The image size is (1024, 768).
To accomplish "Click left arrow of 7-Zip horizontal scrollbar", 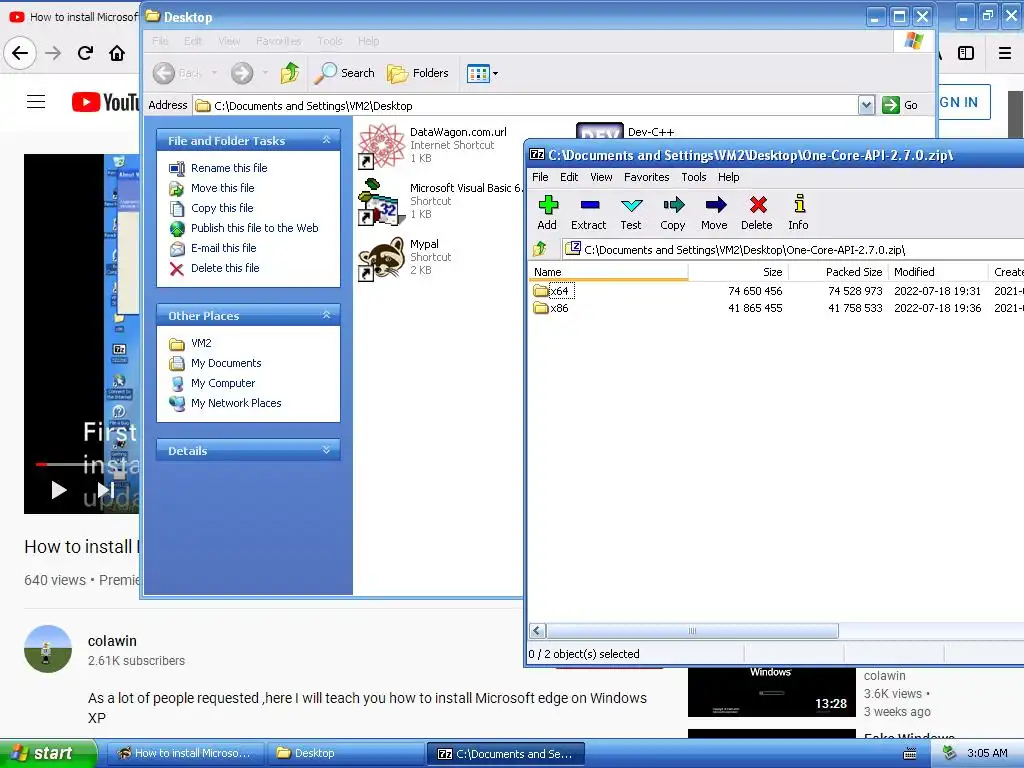I will [x=537, y=631].
